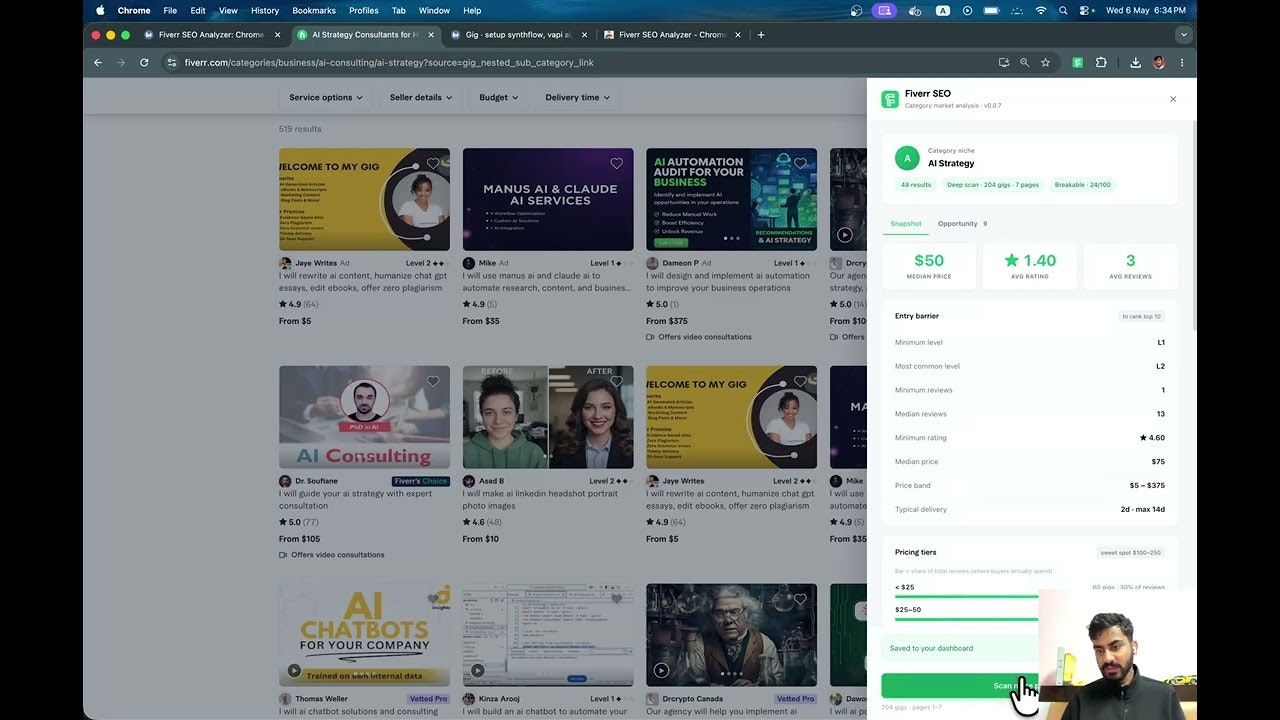Open Asad B's linkedin headshot gig title
Screen dimensions: 1280x720
tap(541, 499)
